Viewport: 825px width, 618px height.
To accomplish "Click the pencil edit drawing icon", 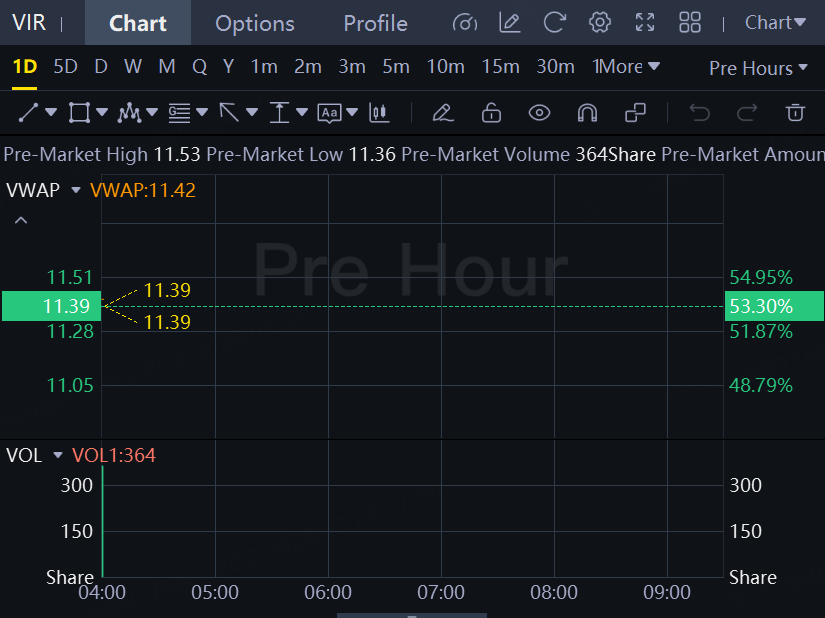I will [442, 113].
